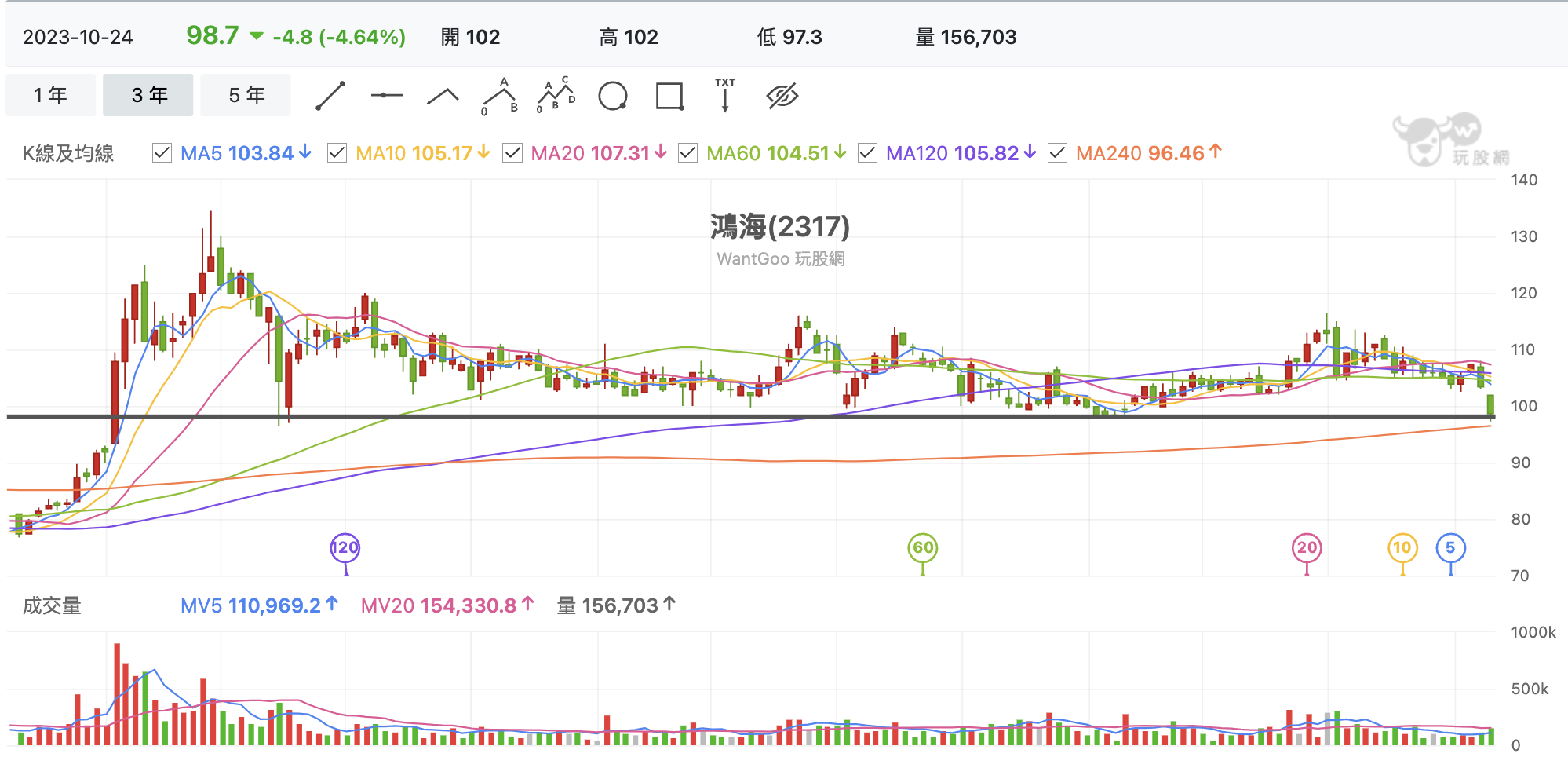Image resolution: width=1568 pixels, height=757 pixels.
Task: Select the horizontal line drawing tool
Action: tap(386, 95)
